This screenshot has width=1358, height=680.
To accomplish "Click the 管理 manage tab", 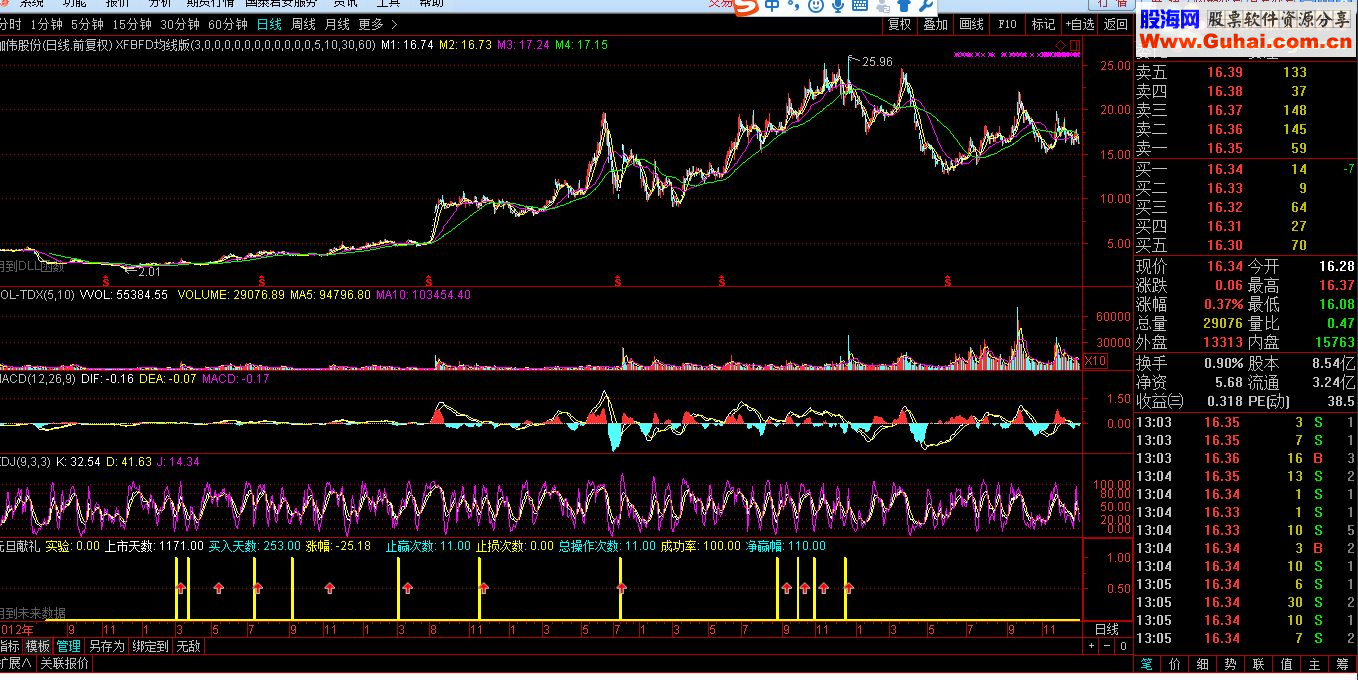I will (68, 646).
